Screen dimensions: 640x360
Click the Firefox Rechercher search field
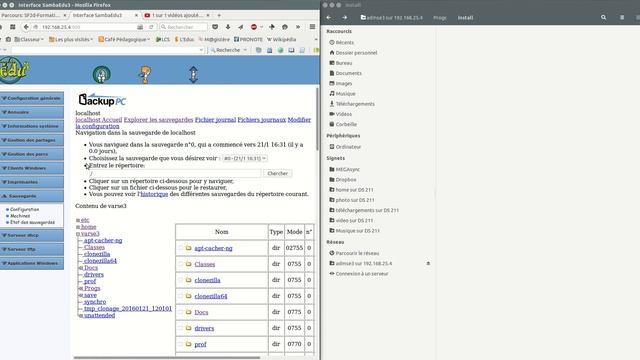coord(184,27)
